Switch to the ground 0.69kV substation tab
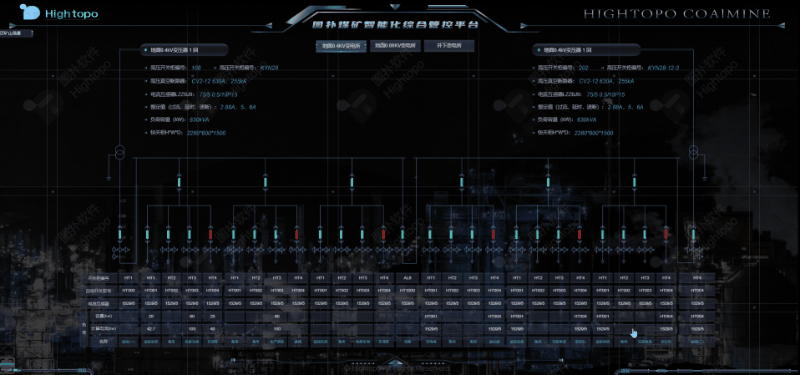This screenshot has height=375, width=800. click(395, 46)
